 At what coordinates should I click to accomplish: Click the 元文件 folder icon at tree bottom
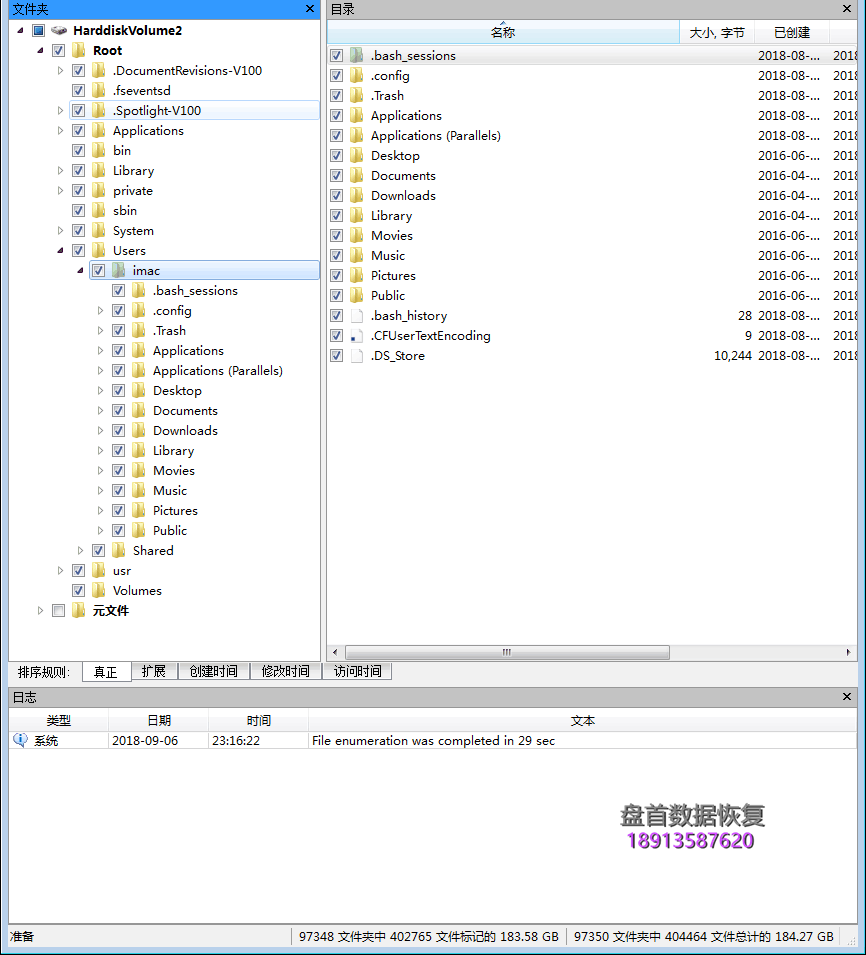point(77,610)
